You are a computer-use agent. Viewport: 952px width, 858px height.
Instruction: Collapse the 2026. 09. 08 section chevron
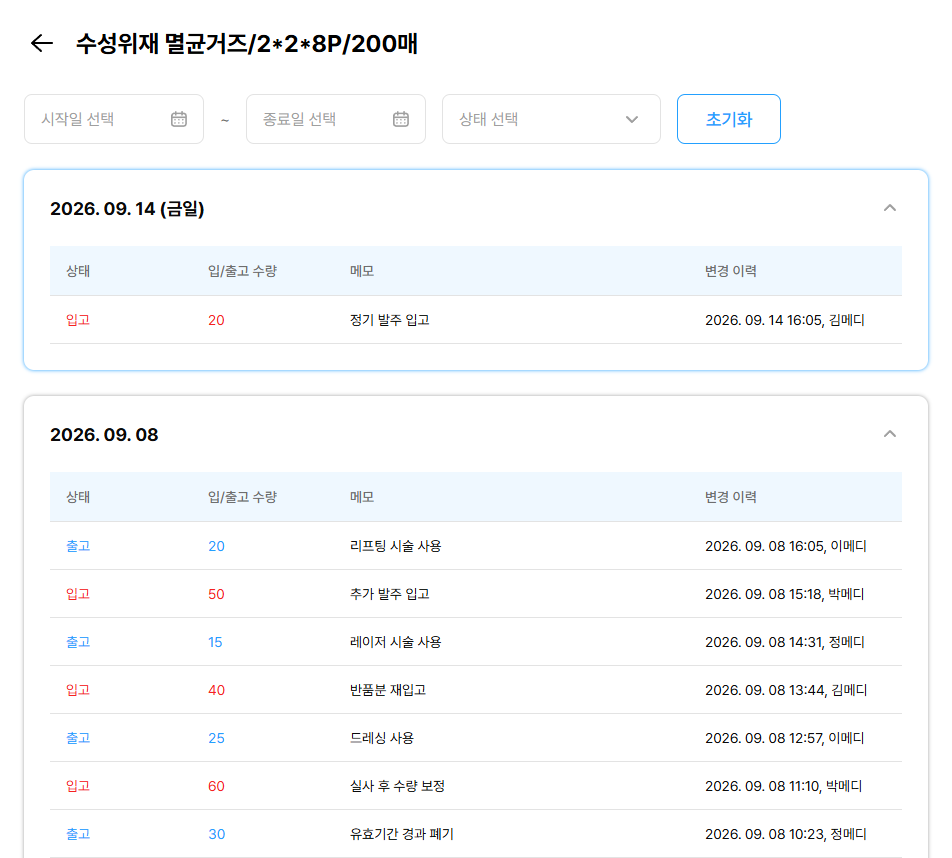[x=889, y=434]
